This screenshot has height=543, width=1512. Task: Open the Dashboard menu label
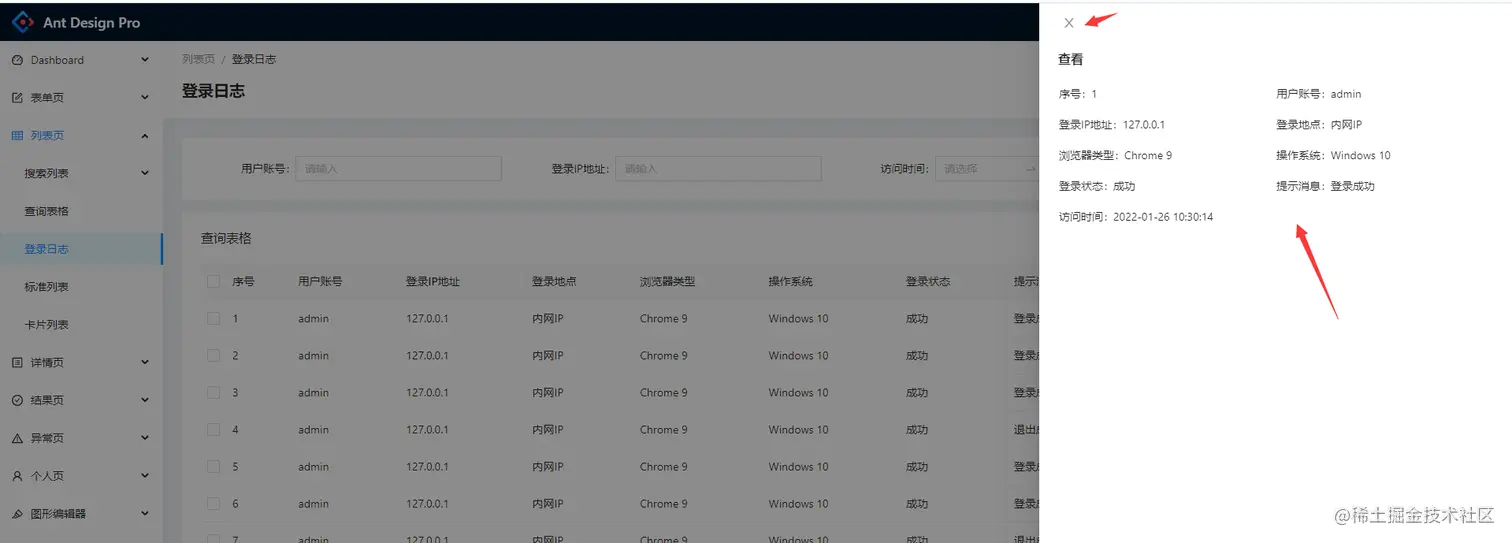pos(57,60)
